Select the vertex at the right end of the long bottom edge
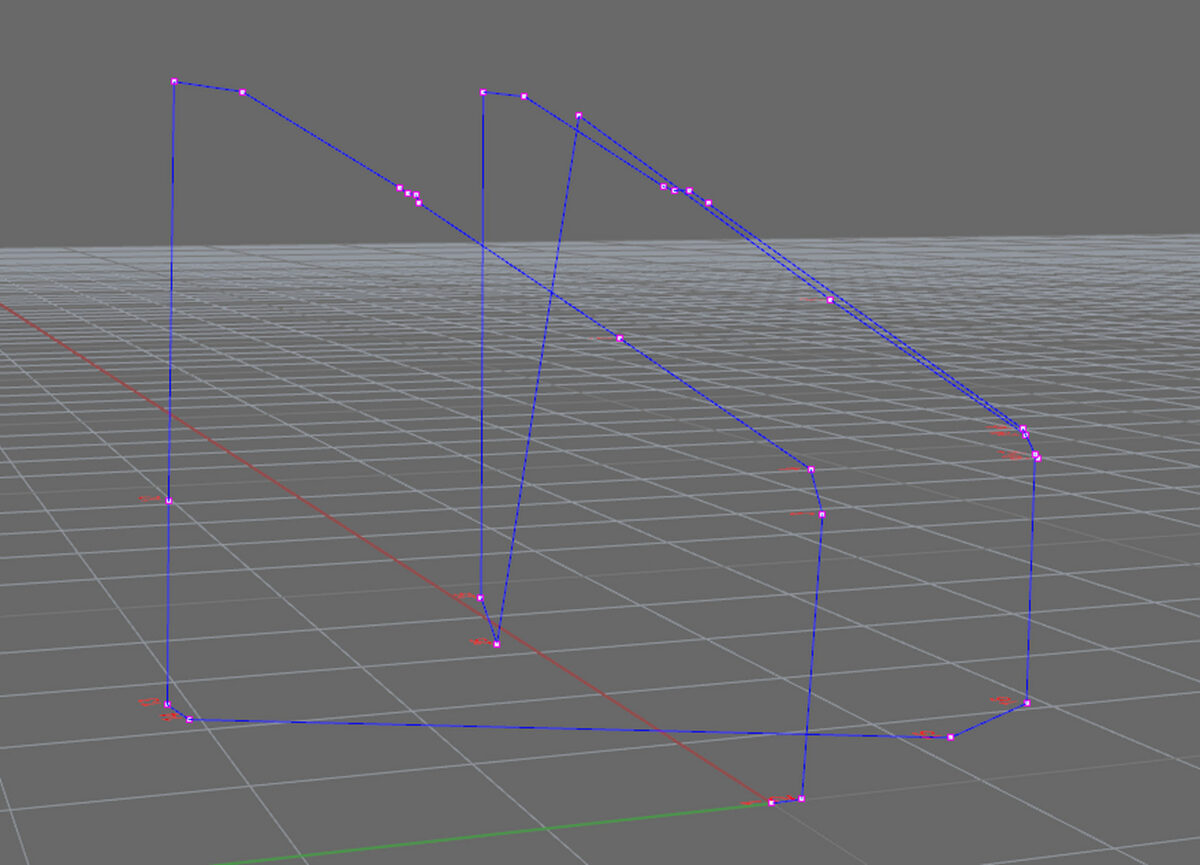The height and width of the screenshot is (865, 1200). point(950,737)
